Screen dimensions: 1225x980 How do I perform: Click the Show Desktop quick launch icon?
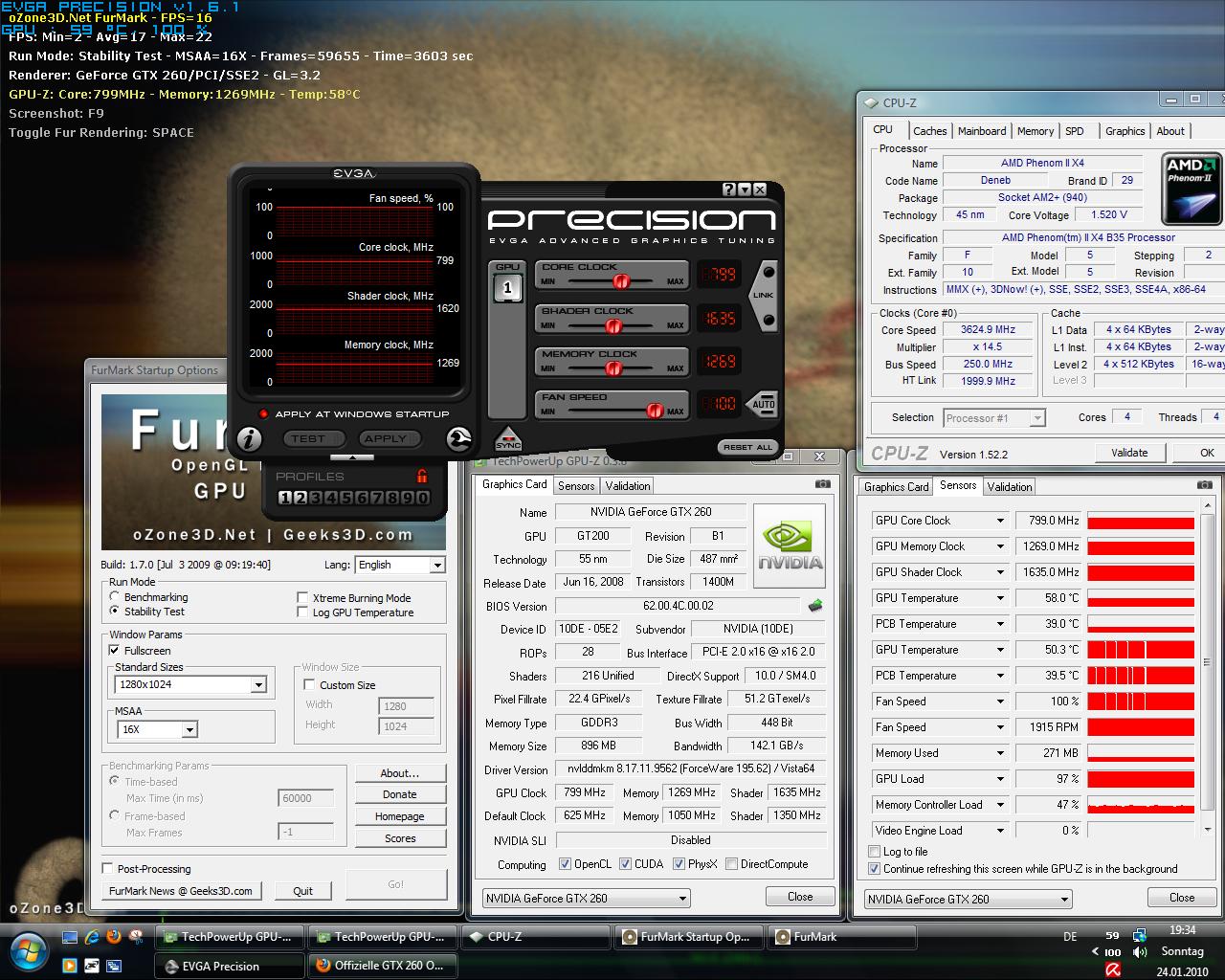[x=70, y=937]
